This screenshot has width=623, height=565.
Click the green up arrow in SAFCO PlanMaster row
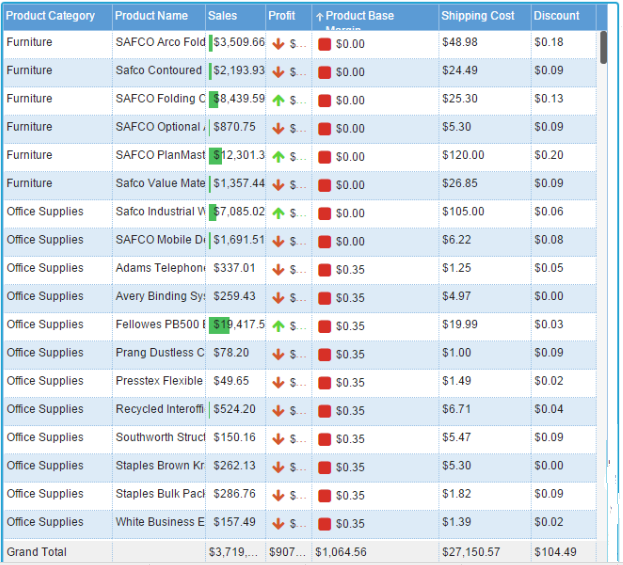(x=278, y=157)
